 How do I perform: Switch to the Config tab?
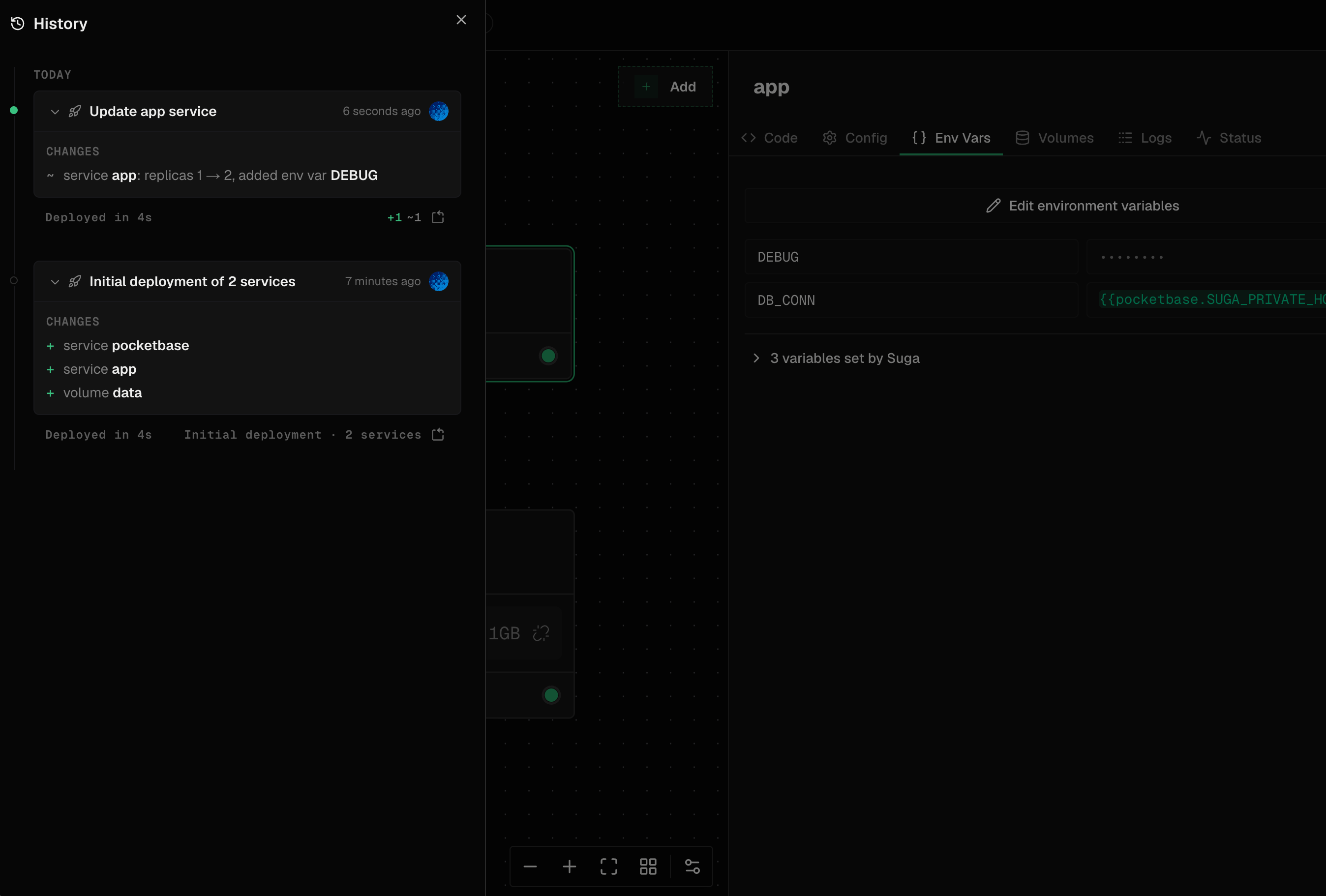click(855, 138)
